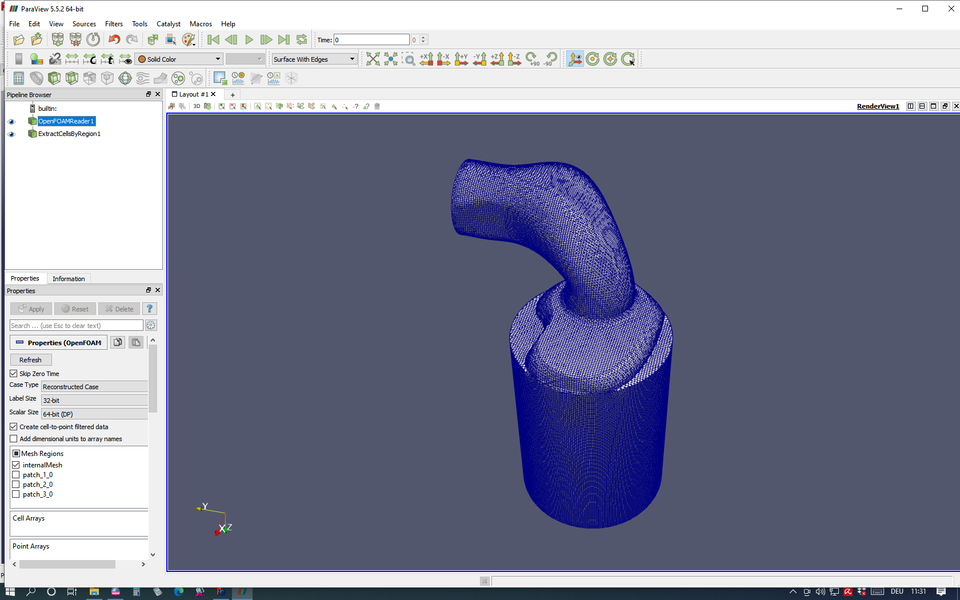Open the Surface With Edges representation dropdown
960x600 pixels.
click(x=313, y=58)
